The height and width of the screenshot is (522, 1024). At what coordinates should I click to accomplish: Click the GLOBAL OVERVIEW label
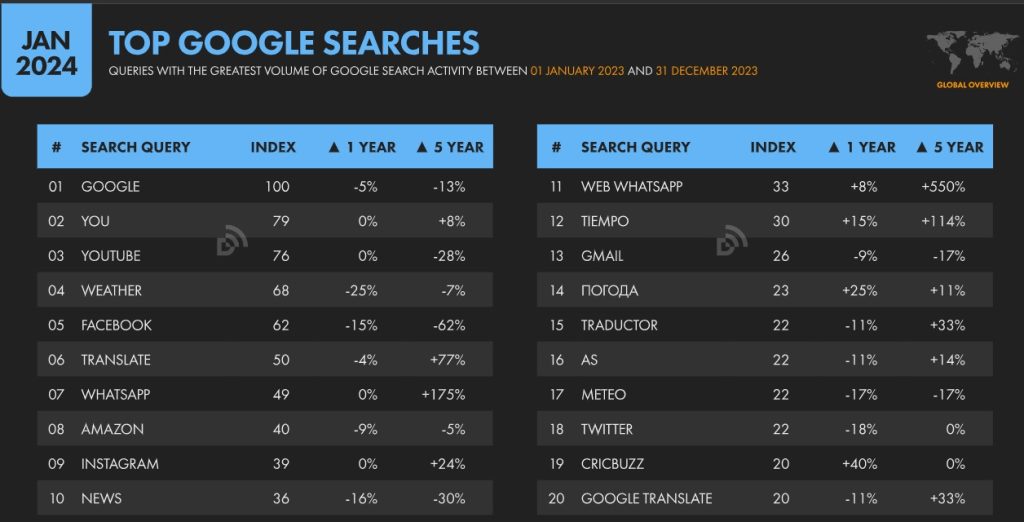(x=972, y=85)
